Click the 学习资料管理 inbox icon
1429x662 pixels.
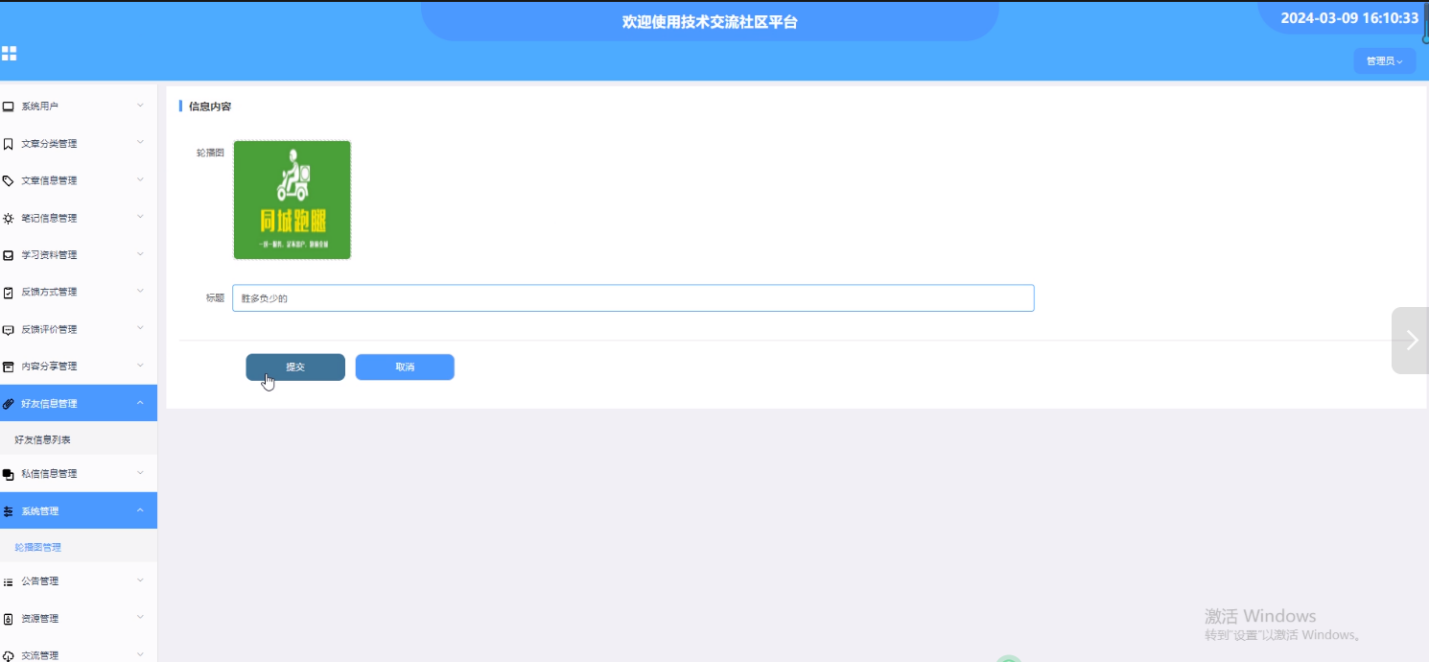click(8, 255)
